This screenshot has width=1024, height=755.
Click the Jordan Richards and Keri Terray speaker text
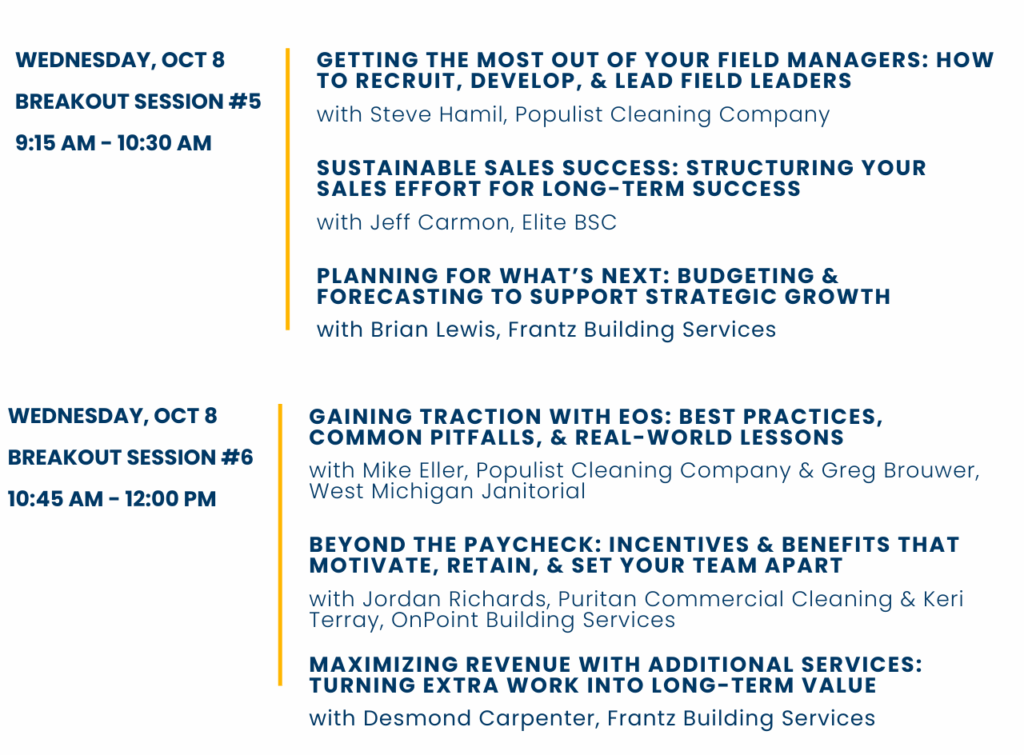tap(636, 609)
